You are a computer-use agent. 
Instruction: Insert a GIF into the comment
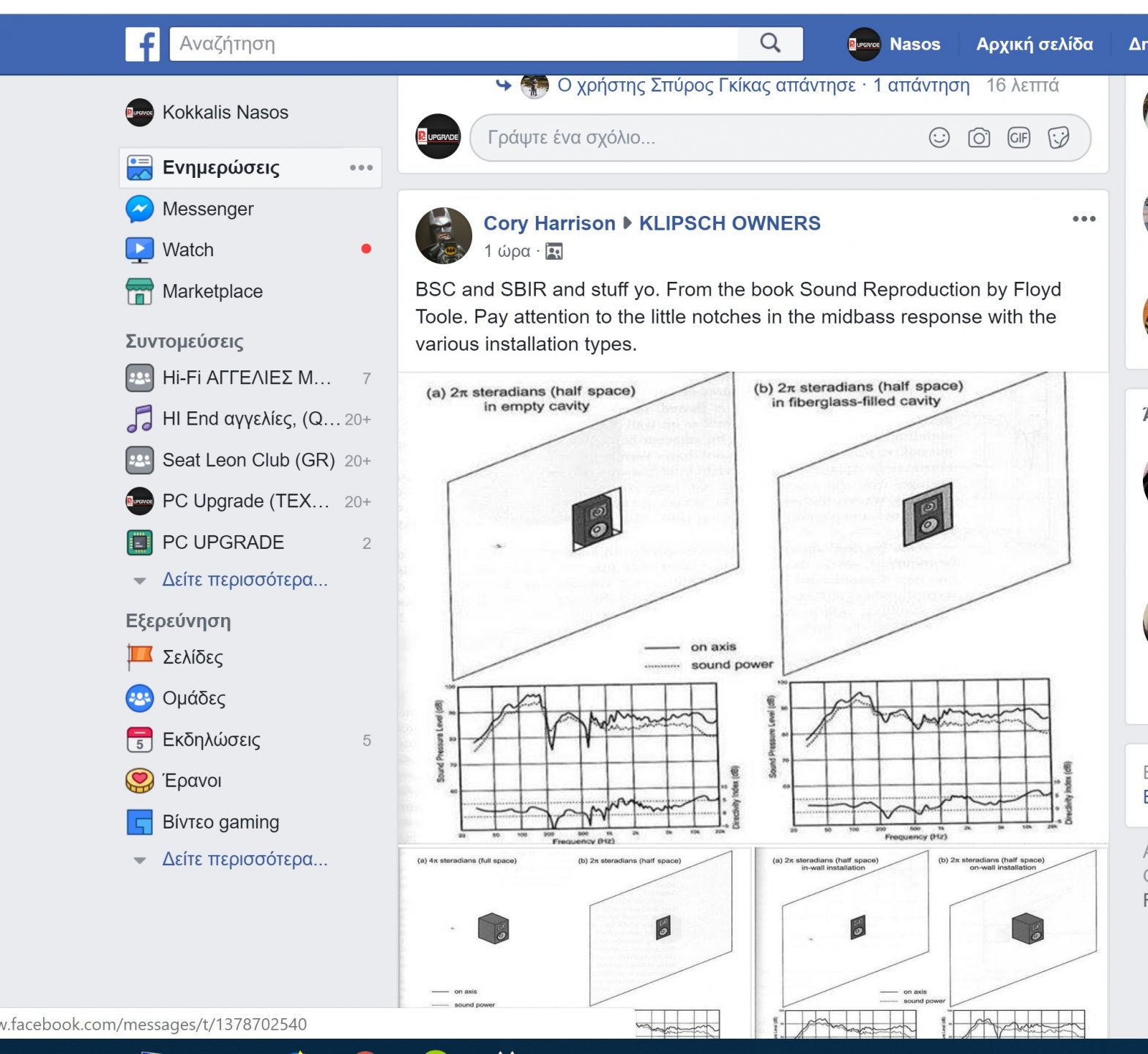coord(1018,138)
